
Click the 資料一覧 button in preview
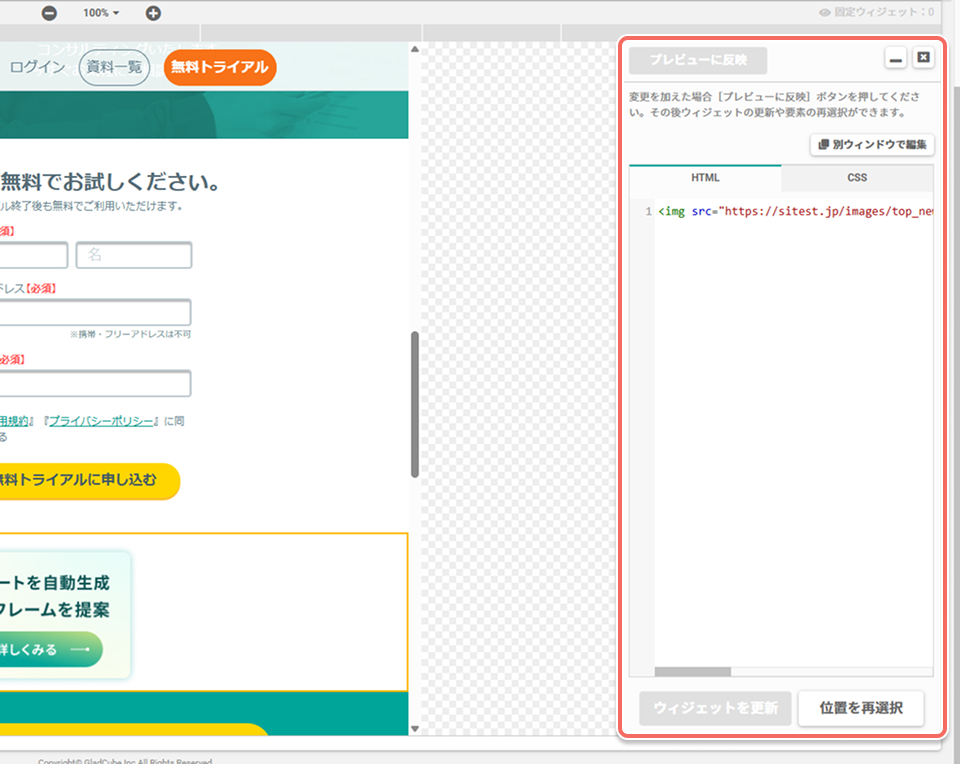click(x=114, y=67)
